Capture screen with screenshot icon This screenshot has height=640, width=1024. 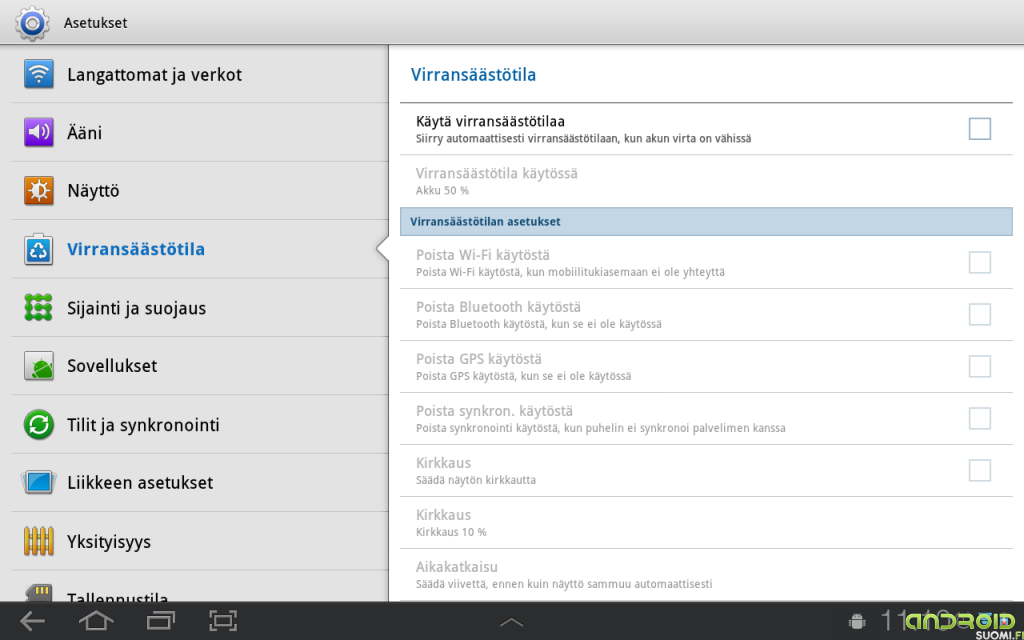(x=223, y=620)
